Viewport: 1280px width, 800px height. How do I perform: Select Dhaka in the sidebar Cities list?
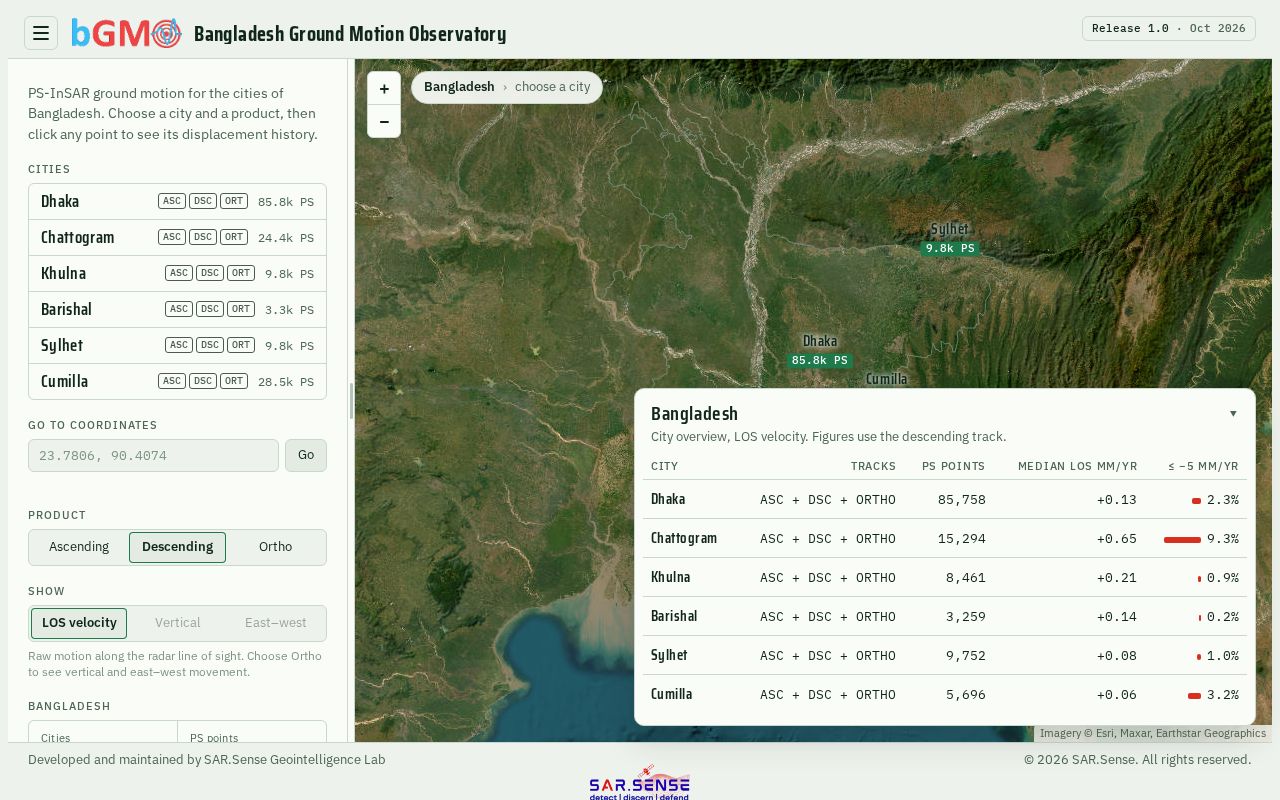(x=177, y=201)
